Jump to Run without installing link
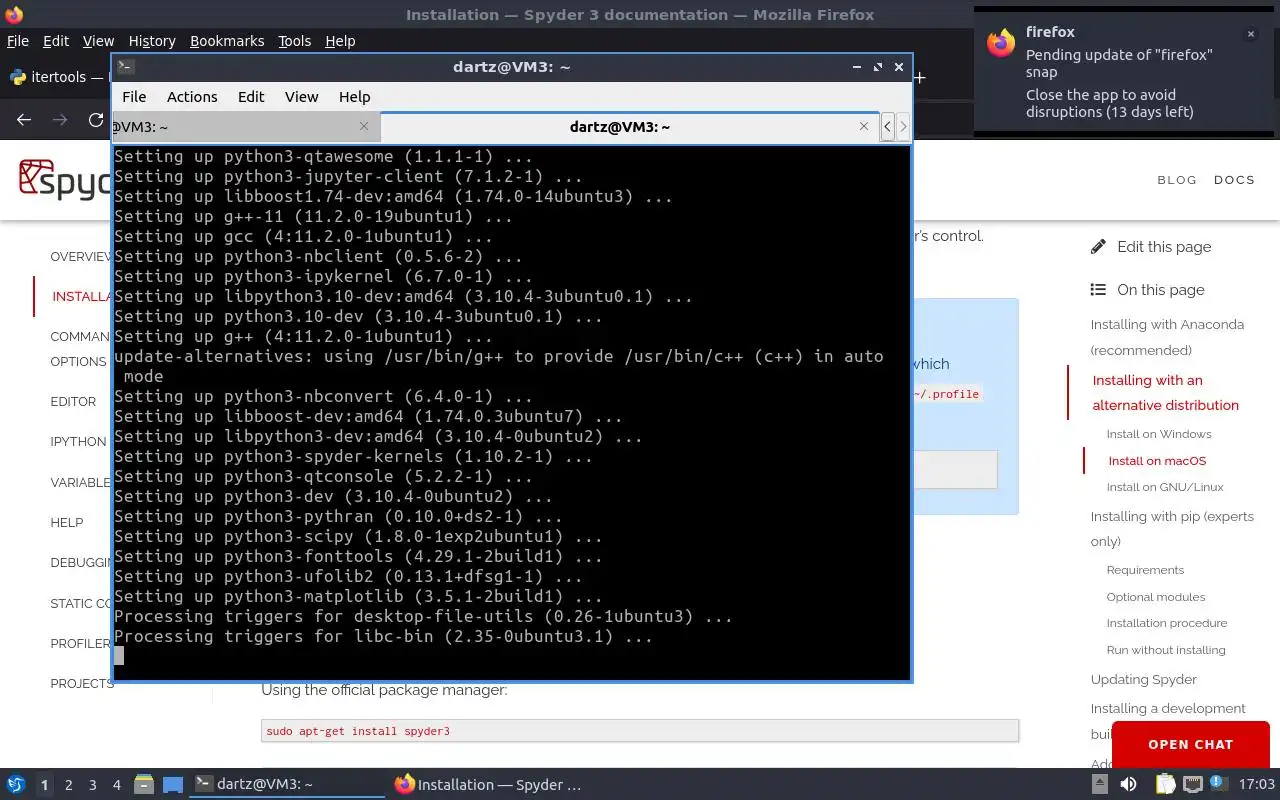 tap(1165, 650)
